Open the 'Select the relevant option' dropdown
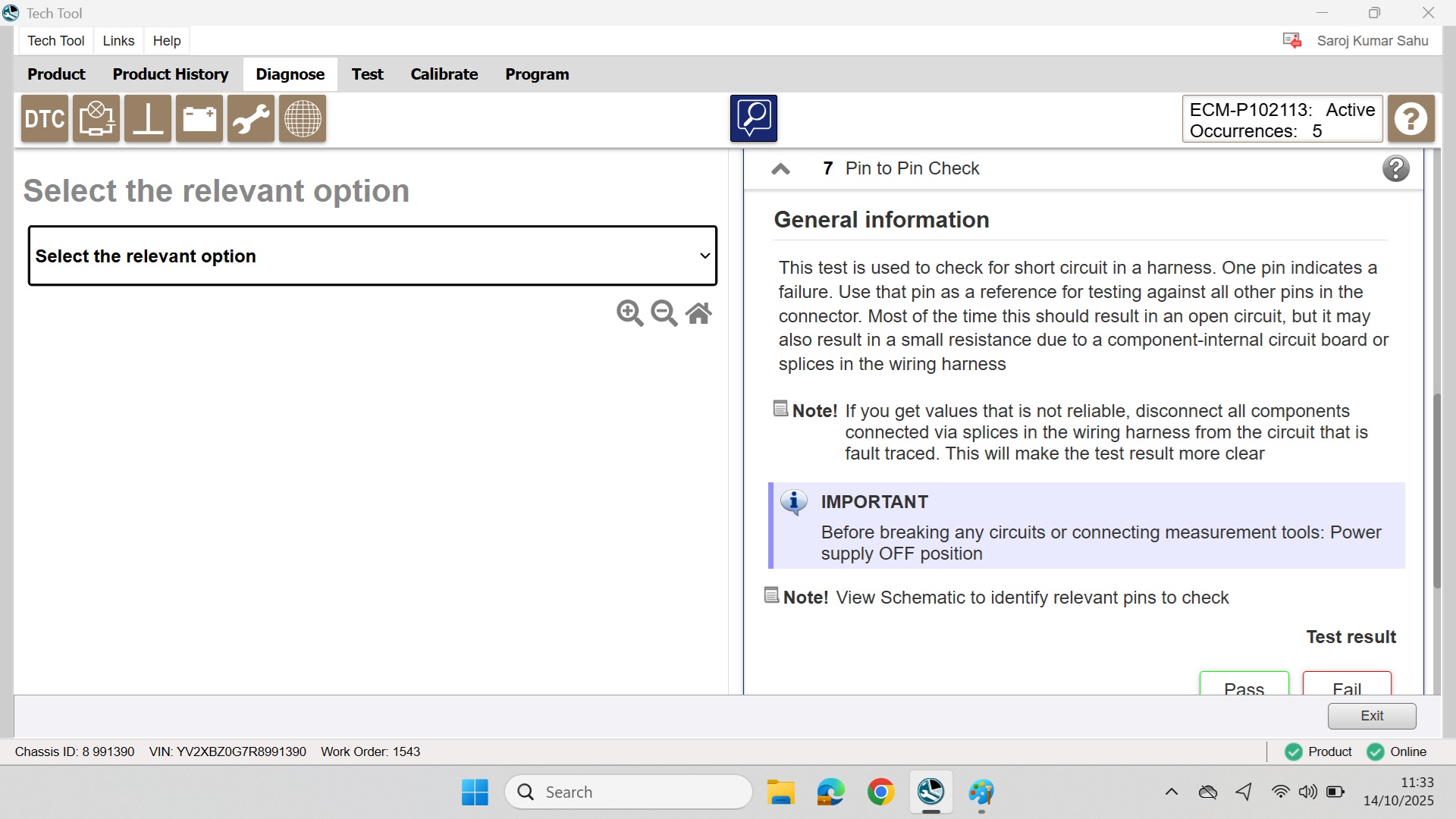Screen dimensions: 1456x819 pos(372,256)
